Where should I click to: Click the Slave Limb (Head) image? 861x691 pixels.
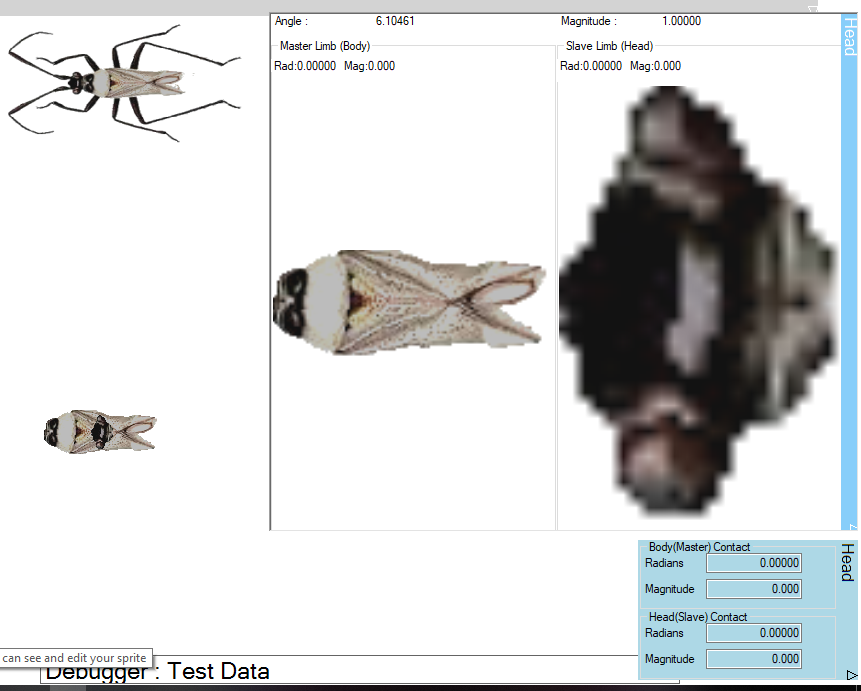tap(698, 302)
